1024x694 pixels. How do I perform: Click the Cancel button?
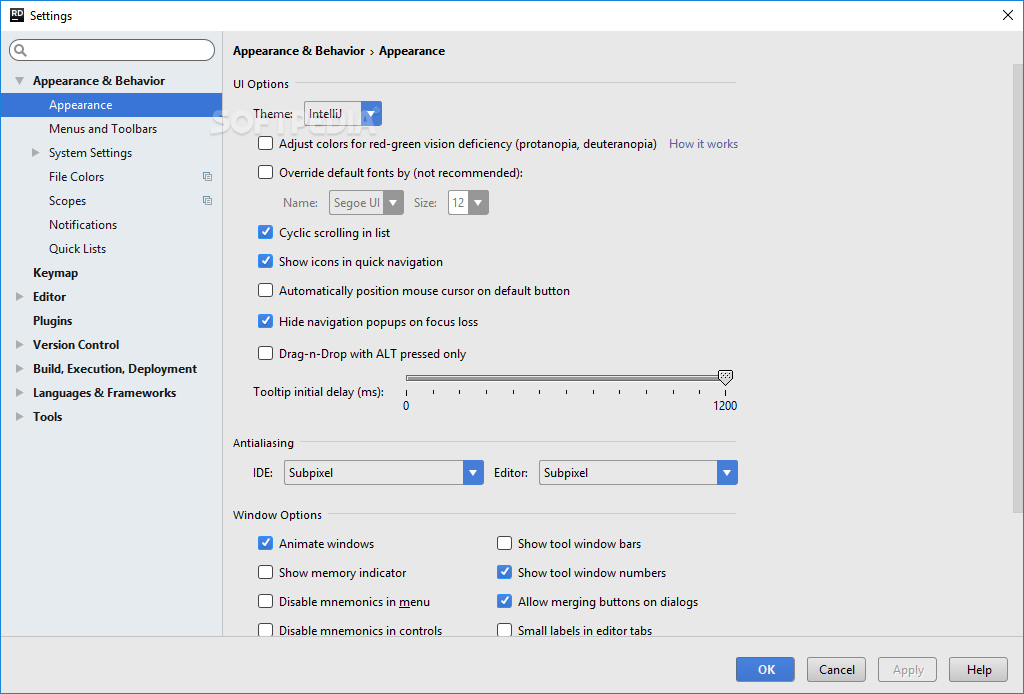pos(837,669)
